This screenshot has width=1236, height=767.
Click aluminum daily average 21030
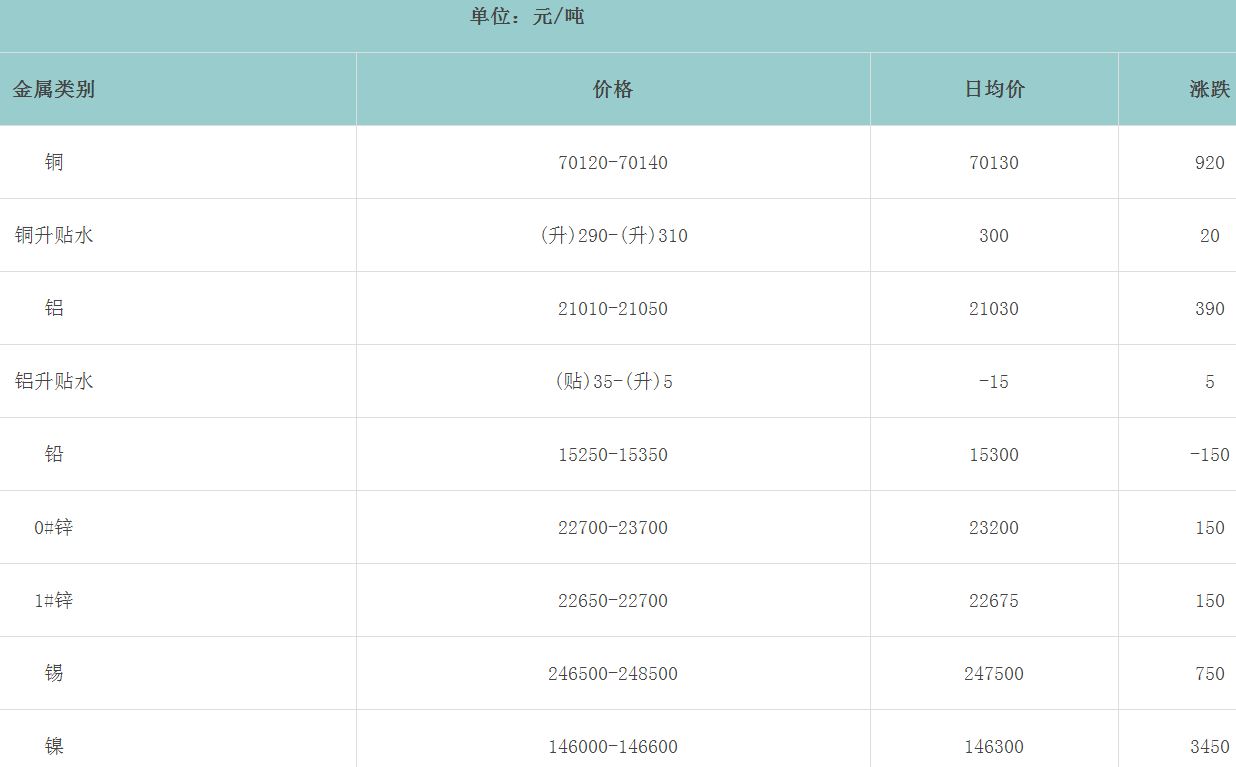click(994, 309)
